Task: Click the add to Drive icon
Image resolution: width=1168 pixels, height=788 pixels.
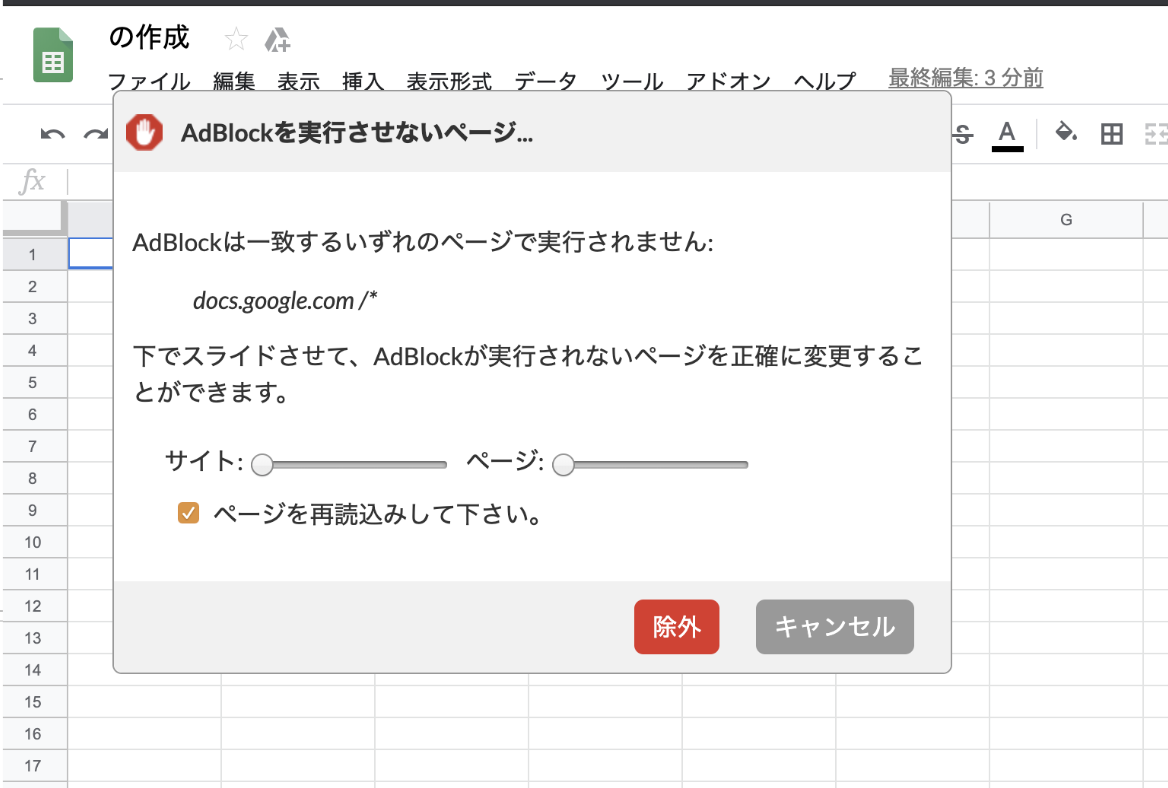Action: (x=277, y=39)
